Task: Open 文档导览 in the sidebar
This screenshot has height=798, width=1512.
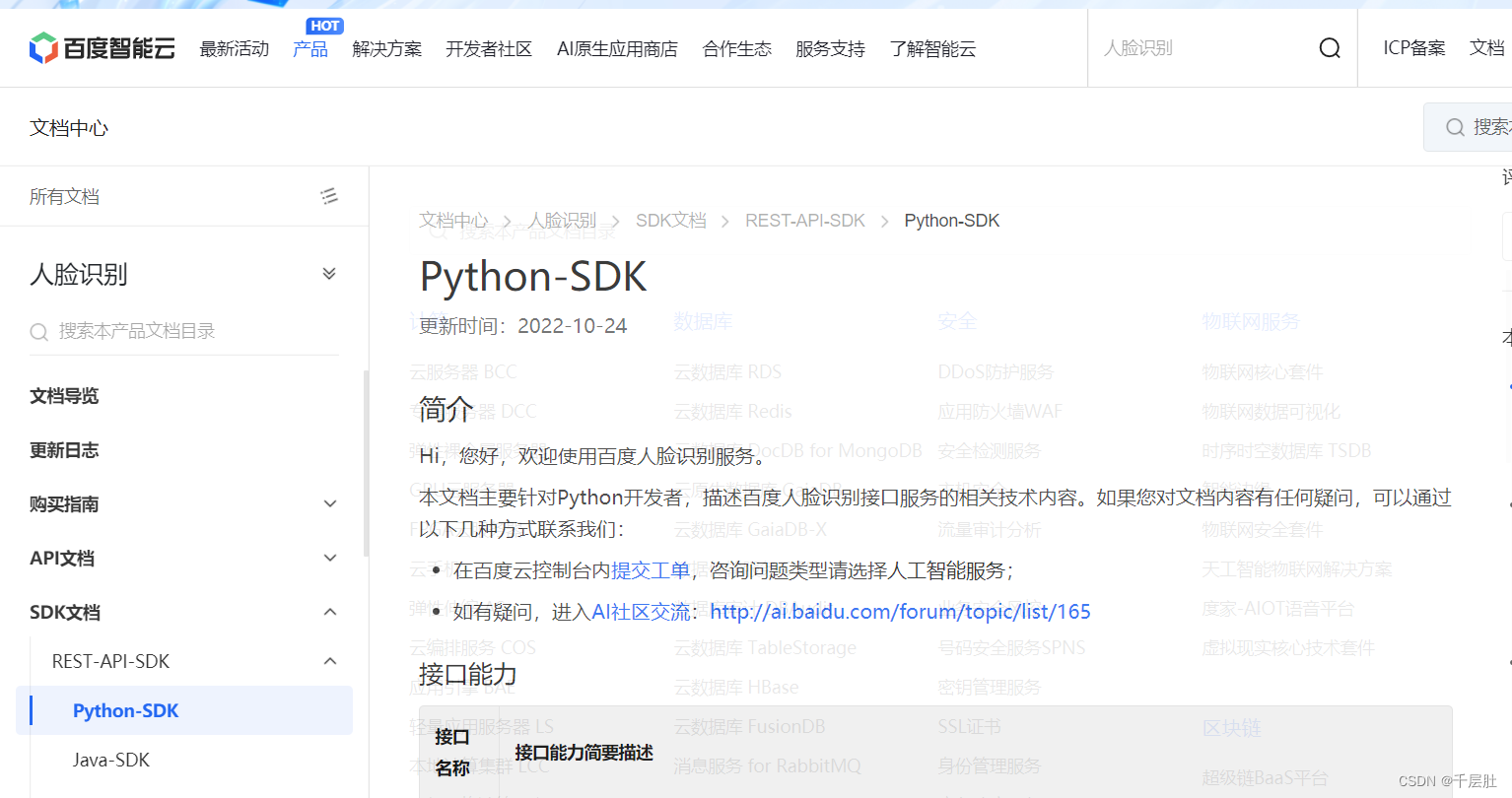Action: click(x=64, y=396)
